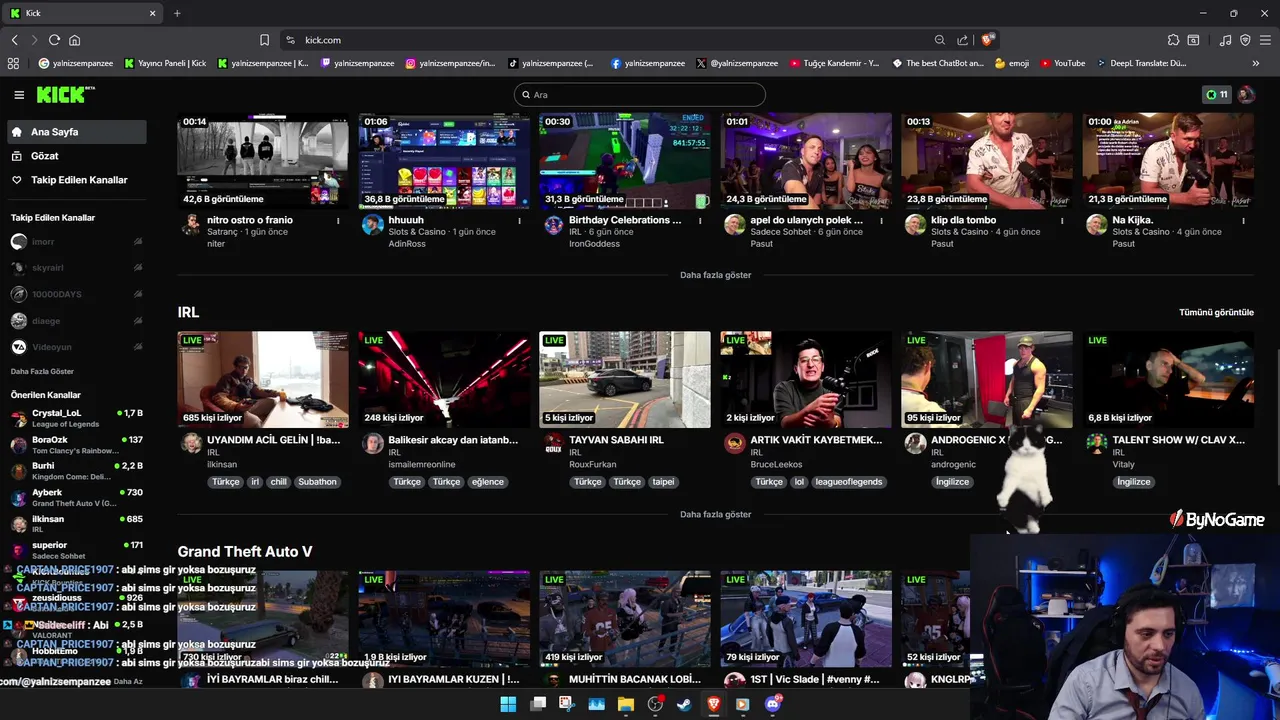This screenshot has width=1280, height=720.
Task: Open the three-dot menu for klip dla tombo
Action: (1062, 221)
